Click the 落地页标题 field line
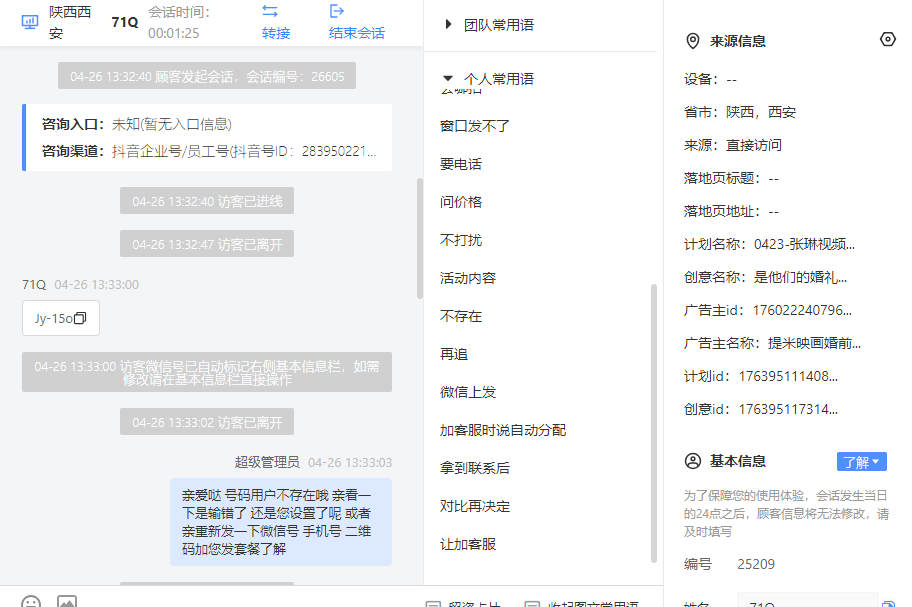This screenshot has height=607, width=912. 731,178
